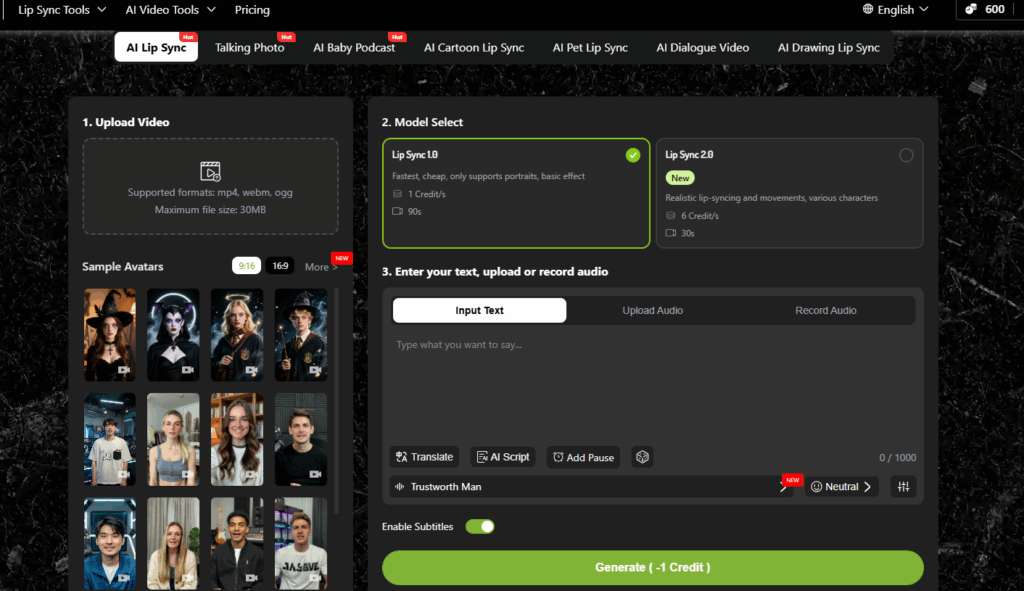
Task: Disable the Enable Subtitles toggle
Action: (x=480, y=527)
